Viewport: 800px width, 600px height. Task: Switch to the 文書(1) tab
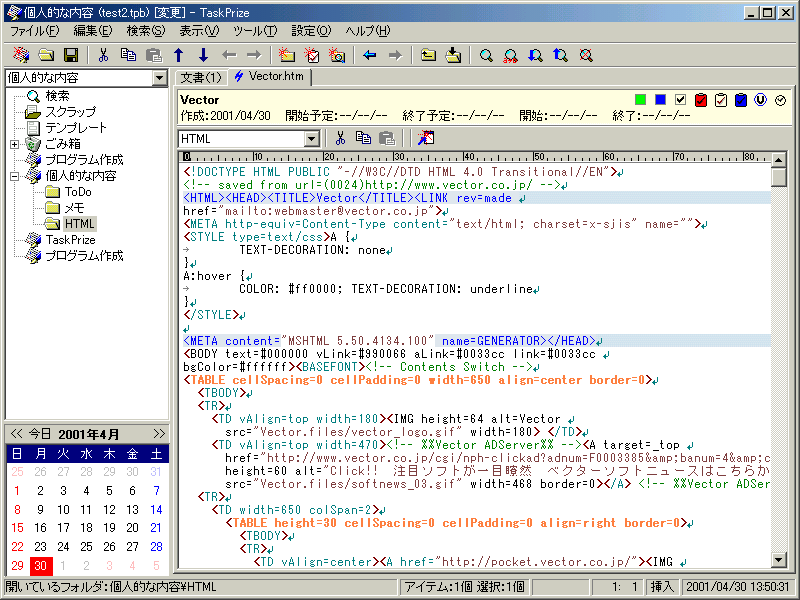pos(201,78)
